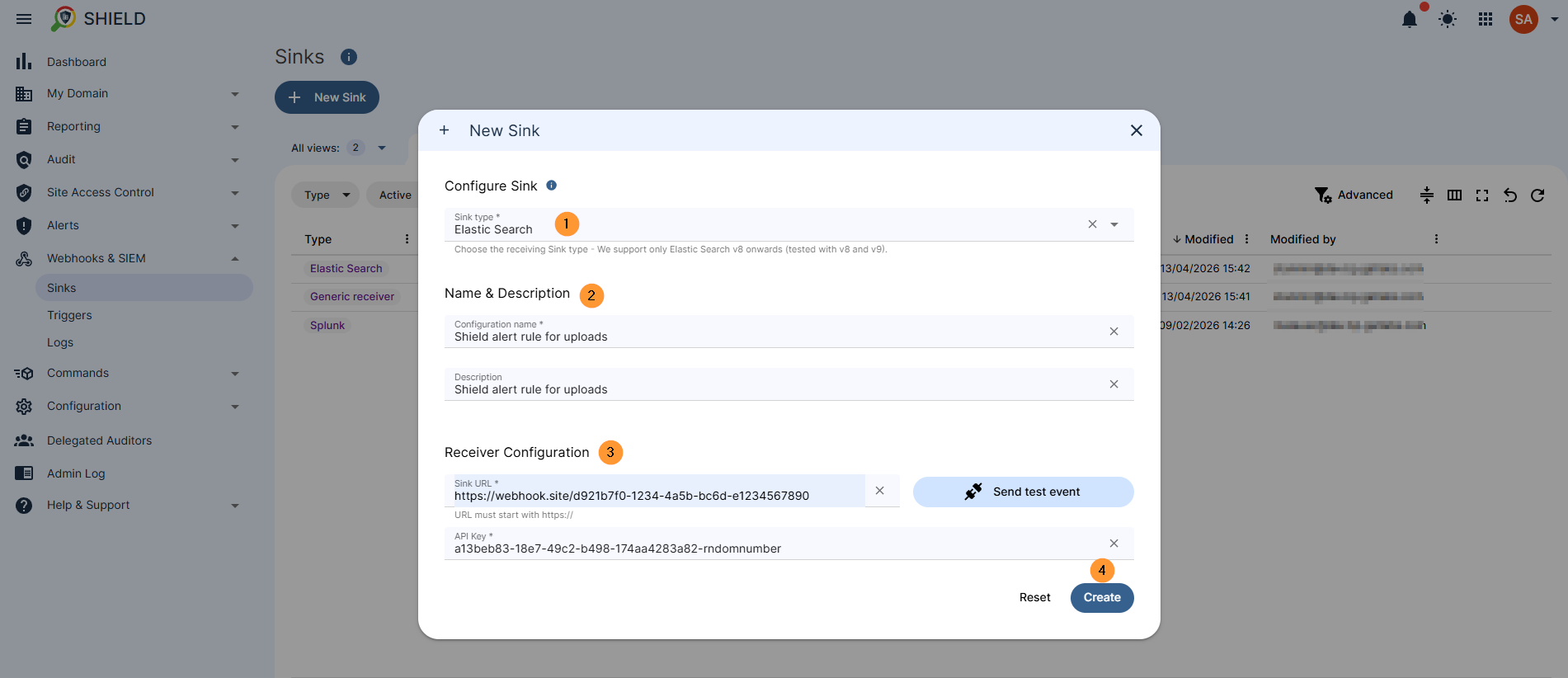Image resolution: width=1568 pixels, height=678 pixels.
Task: Click the undo/reset table icon
Action: coord(1510,195)
